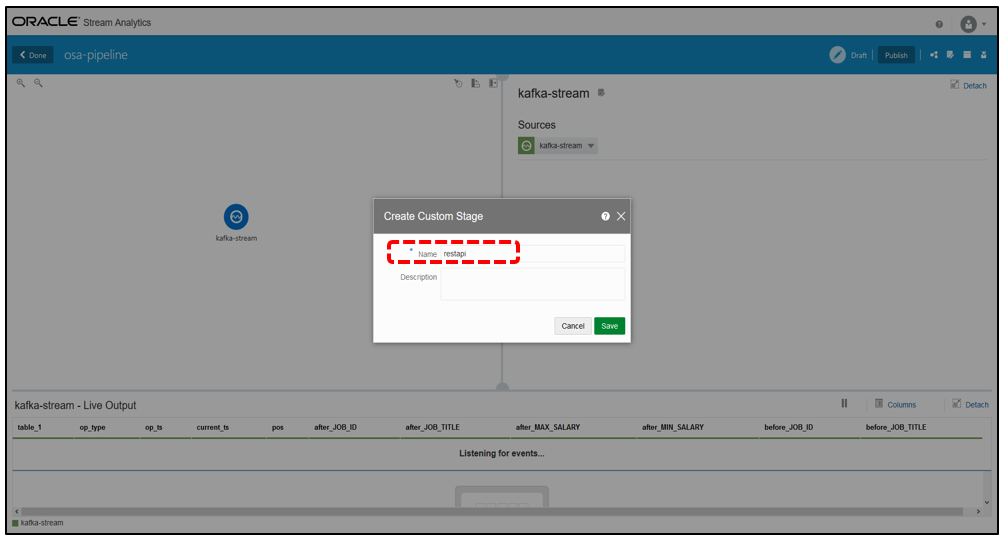
Task: Click the zoom in magnifier icon
Action: [x=21, y=83]
